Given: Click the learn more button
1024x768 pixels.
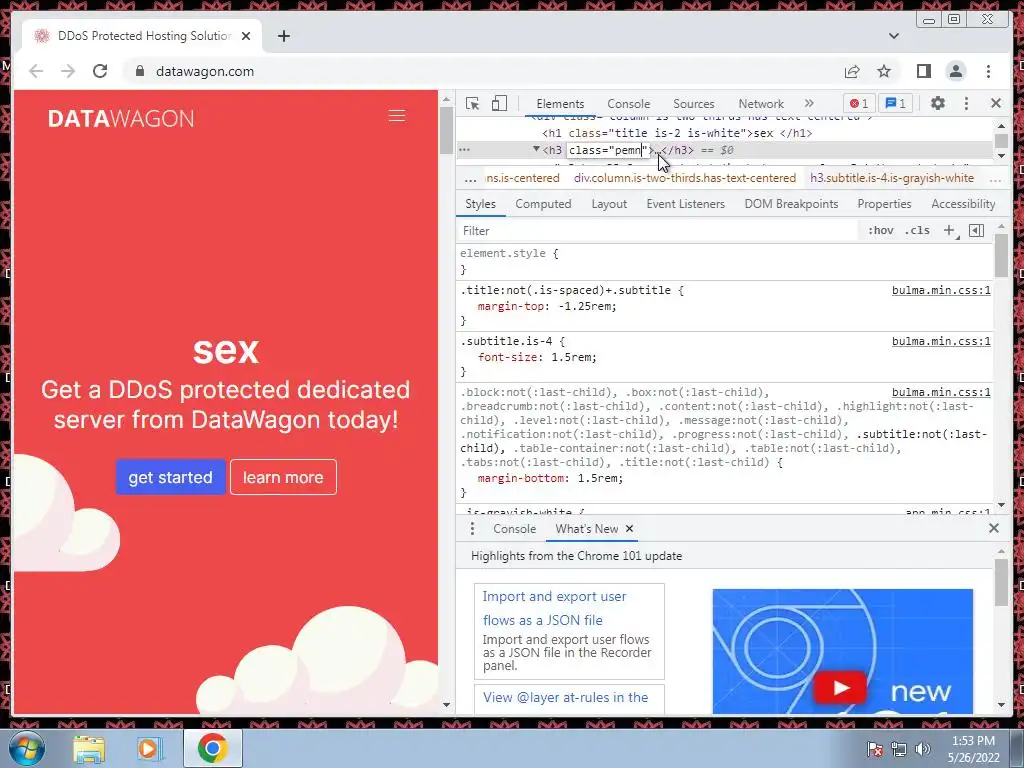Looking at the screenshot, I should pos(283,477).
